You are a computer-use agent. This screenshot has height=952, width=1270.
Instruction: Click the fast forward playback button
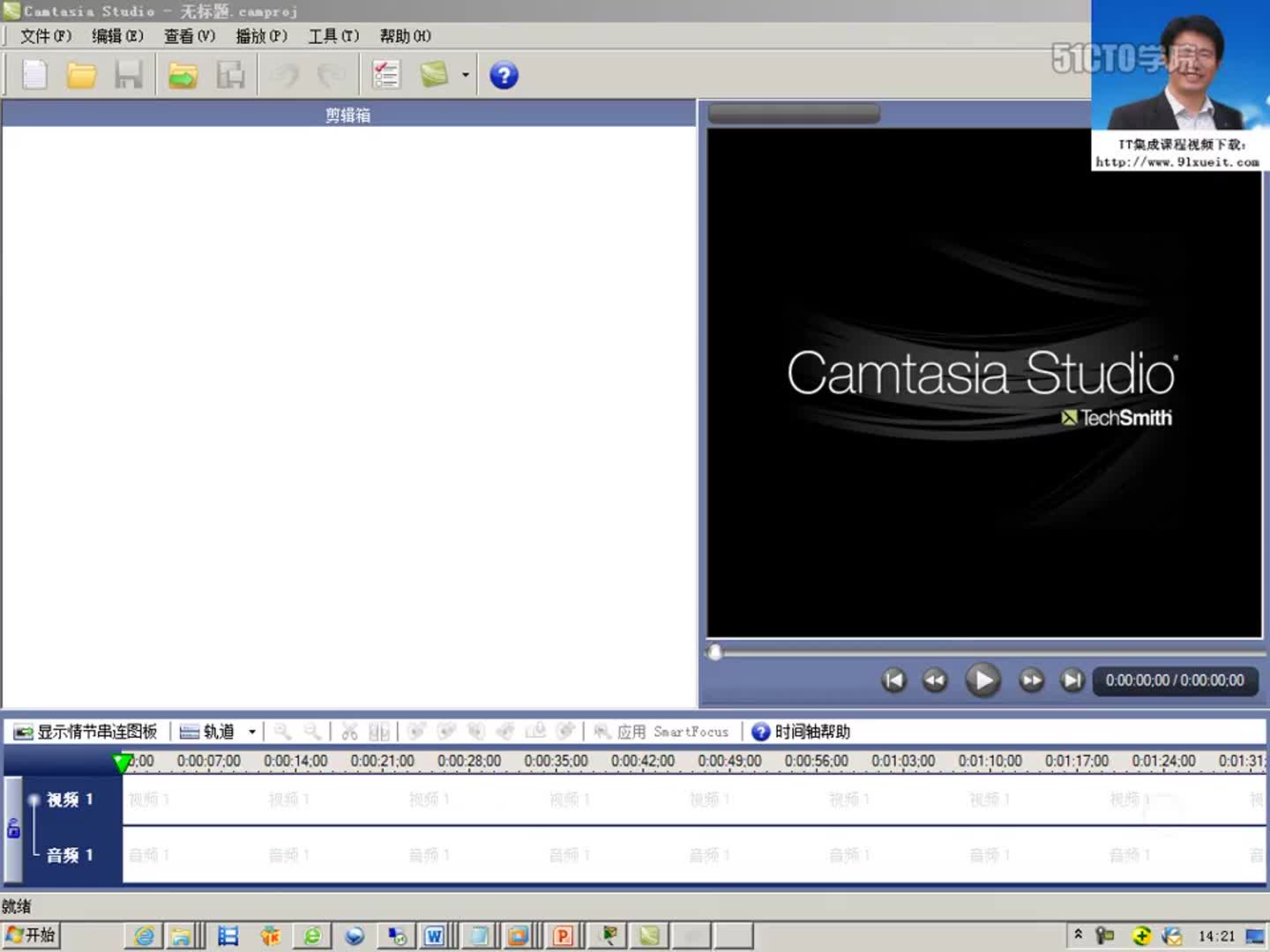point(1031,681)
